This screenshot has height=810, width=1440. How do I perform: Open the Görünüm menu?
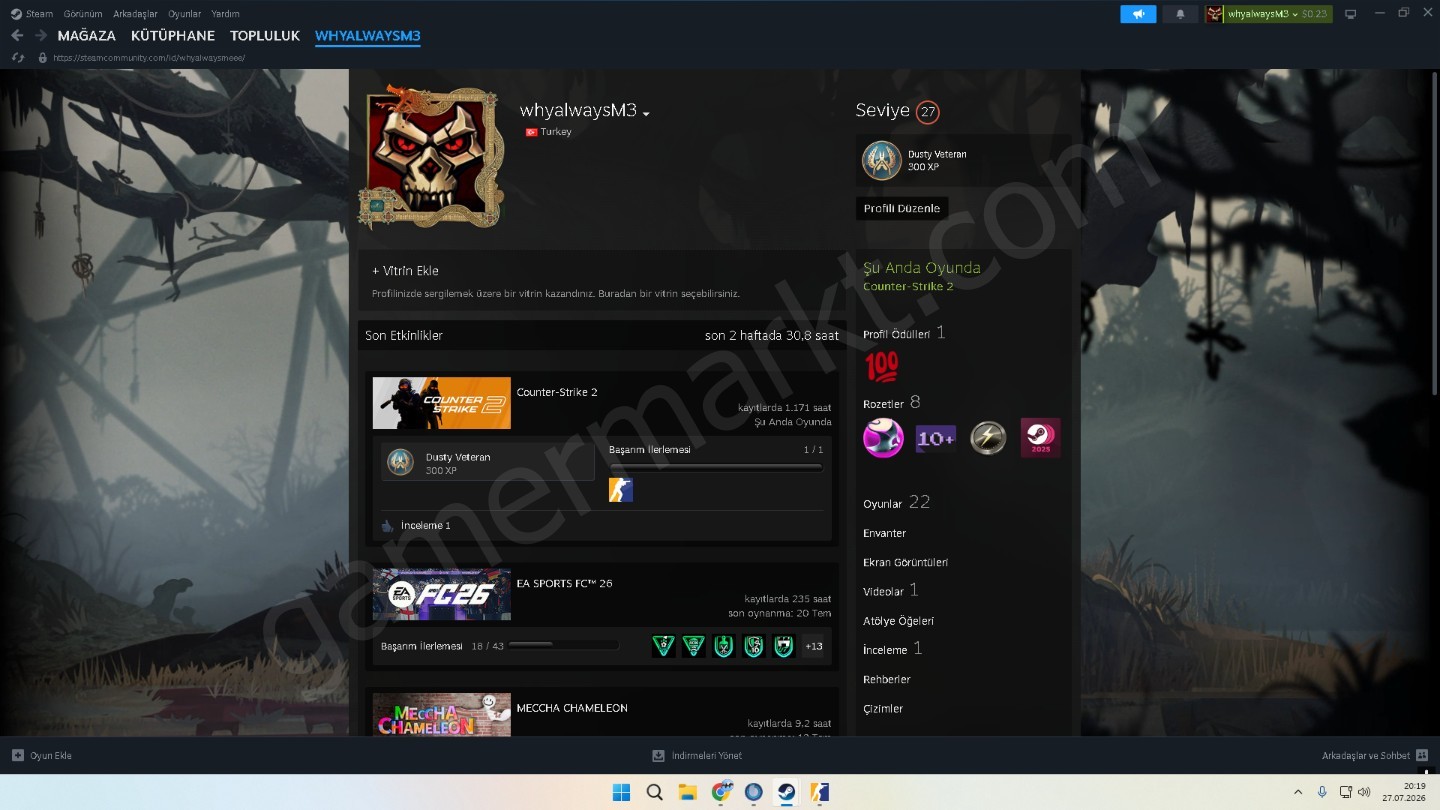83,14
